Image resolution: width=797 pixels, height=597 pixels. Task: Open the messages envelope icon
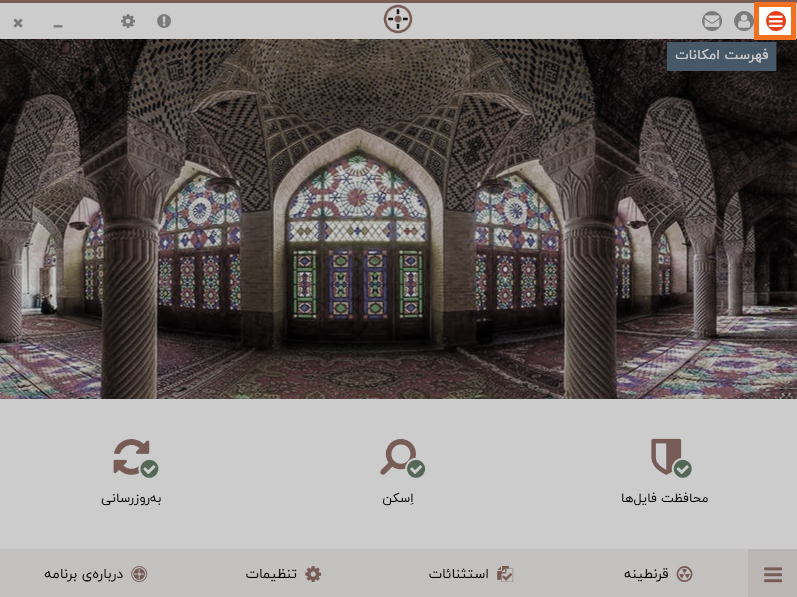712,21
